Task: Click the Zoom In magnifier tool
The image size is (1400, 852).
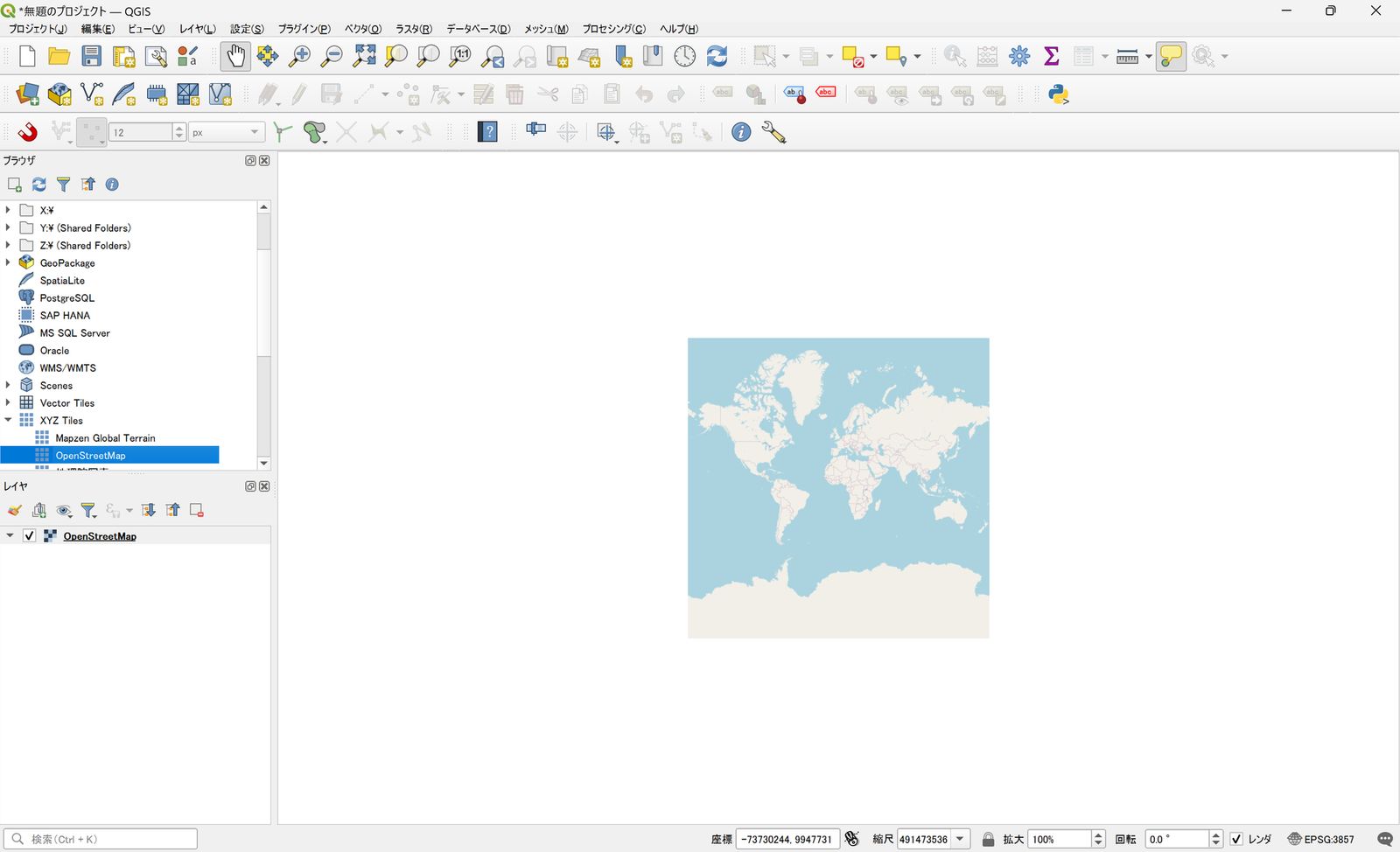Action: click(299, 56)
